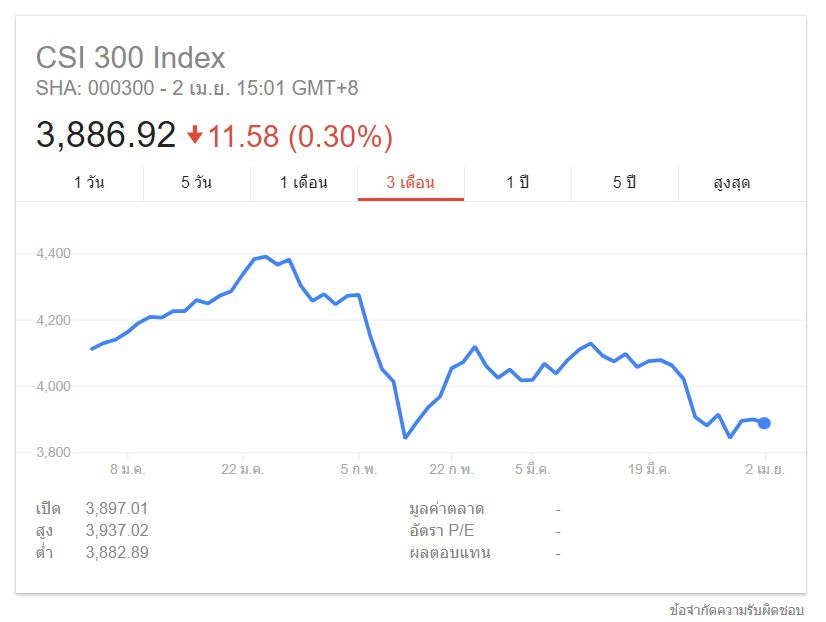Click the red down arrow icon
This screenshot has height=622, width=826.
pos(195,135)
